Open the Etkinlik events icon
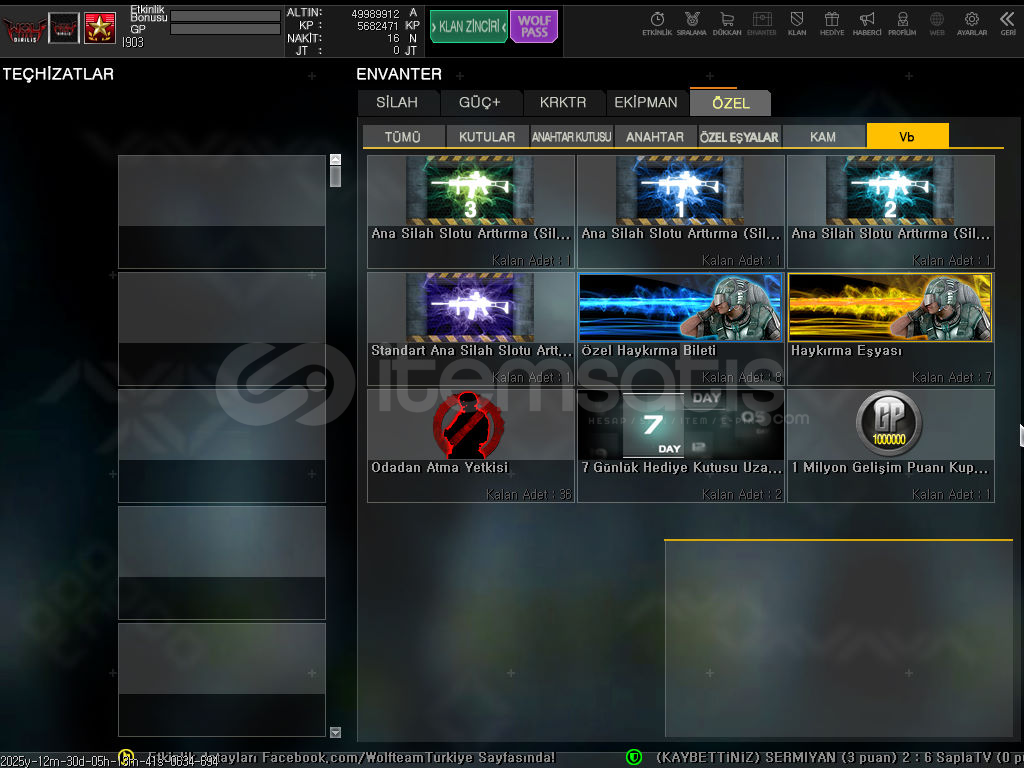 pyautogui.click(x=657, y=23)
